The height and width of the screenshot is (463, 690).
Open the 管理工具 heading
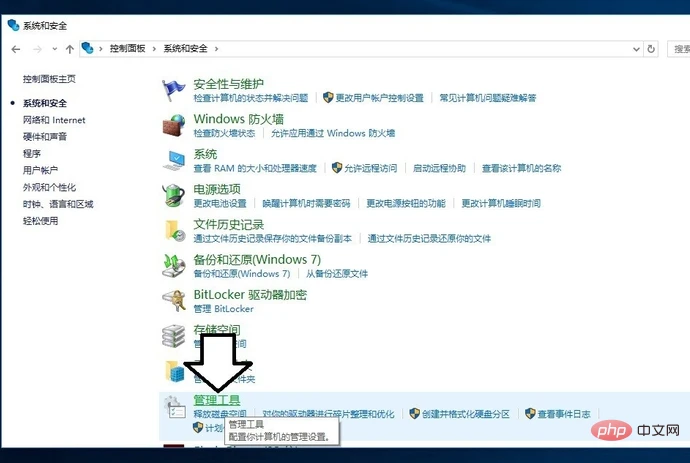click(217, 400)
